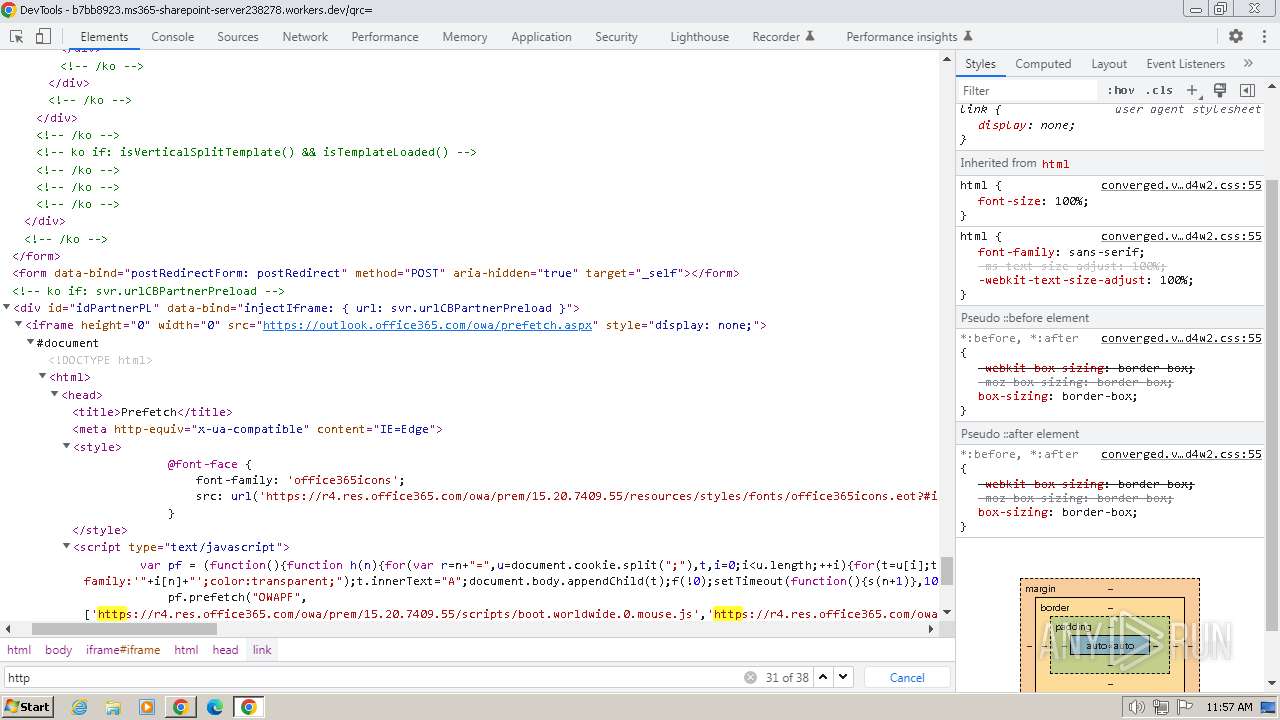Image resolution: width=1280 pixels, height=720 pixels.
Task: Toggle the :hov element state panel
Action: (x=1121, y=90)
